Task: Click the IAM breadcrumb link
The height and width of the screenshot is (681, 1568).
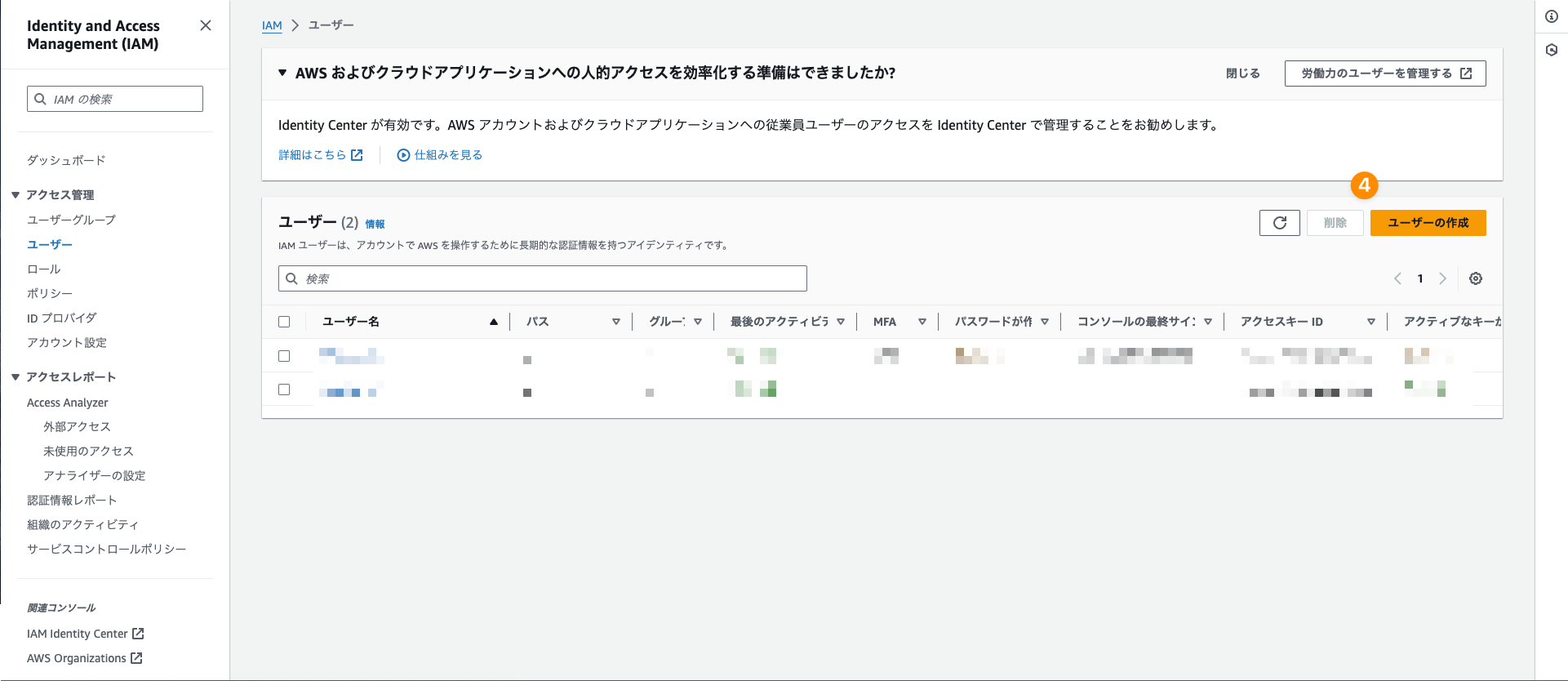Action: pyautogui.click(x=272, y=25)
